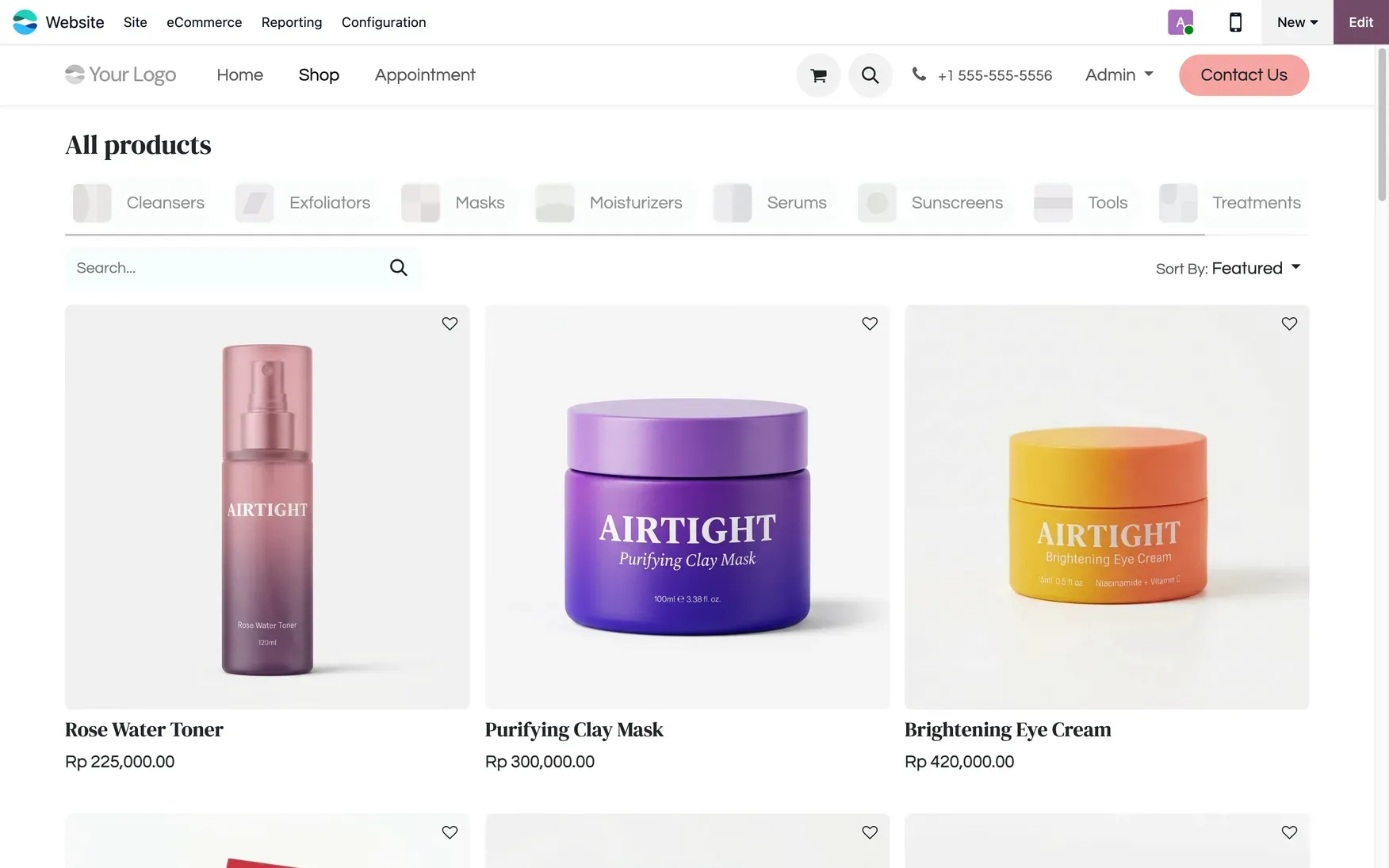Viewport: 1389px width, 868px height.
Task: Submit product search magnifier button
Action: pos(398,268)
